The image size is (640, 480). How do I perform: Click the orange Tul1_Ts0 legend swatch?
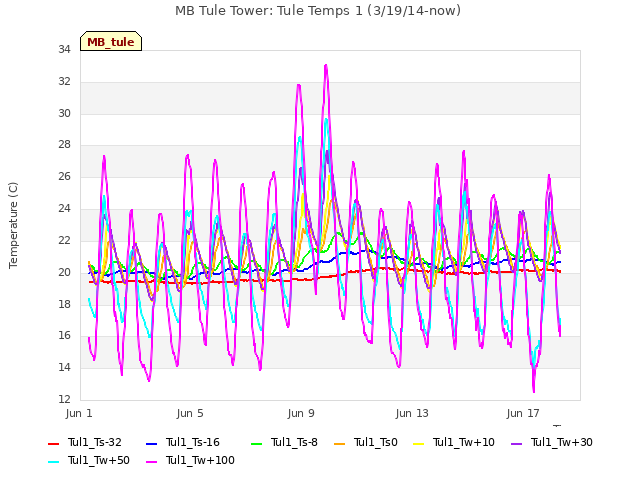(x=339, y=444)
